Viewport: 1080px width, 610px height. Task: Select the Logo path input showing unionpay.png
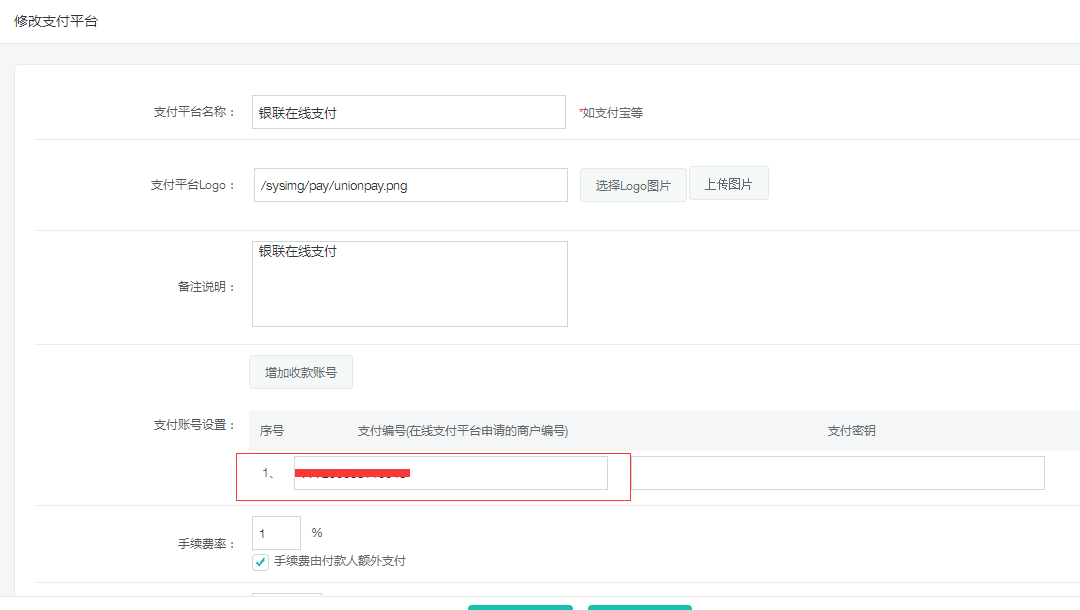click(x=410, y=185)
